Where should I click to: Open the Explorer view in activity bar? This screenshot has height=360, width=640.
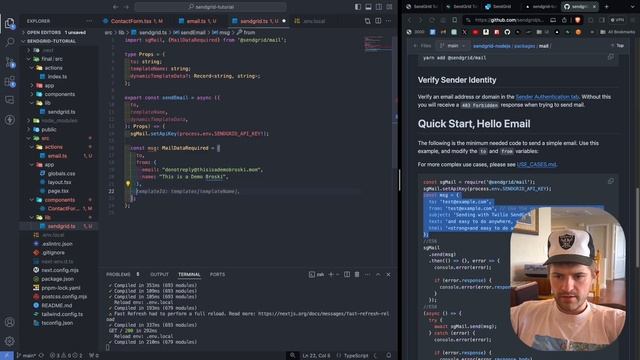9,23
